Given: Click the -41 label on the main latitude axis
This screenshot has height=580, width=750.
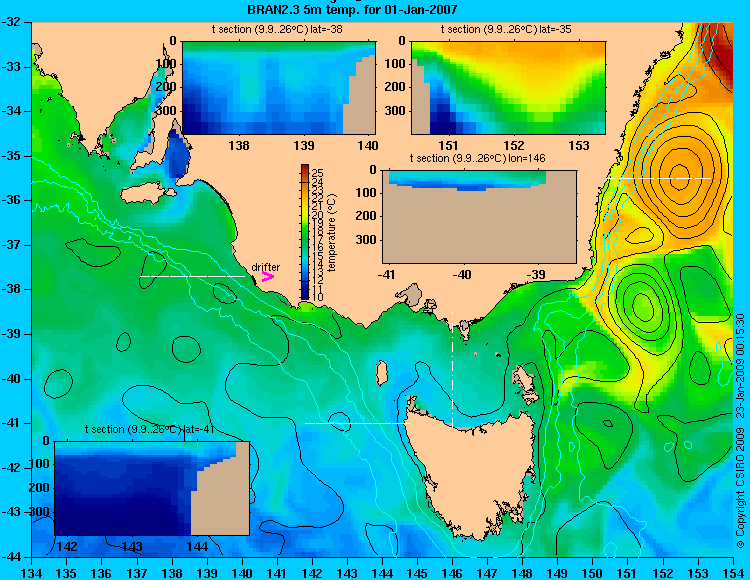Looking at the screenshot, I should pyautogui.click(x=9, y=423).
